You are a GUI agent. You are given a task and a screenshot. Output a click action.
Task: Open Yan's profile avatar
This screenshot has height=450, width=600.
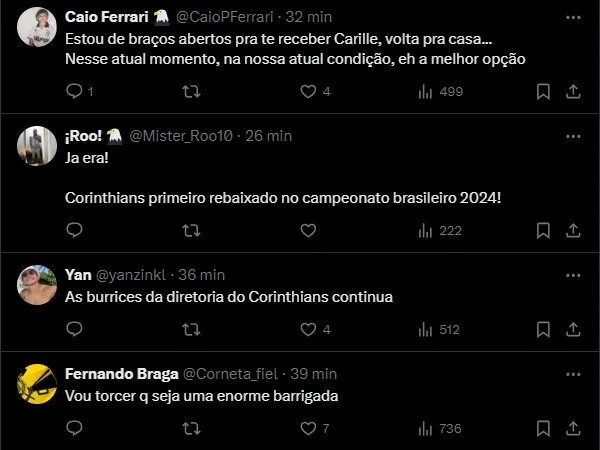(36, 284)
